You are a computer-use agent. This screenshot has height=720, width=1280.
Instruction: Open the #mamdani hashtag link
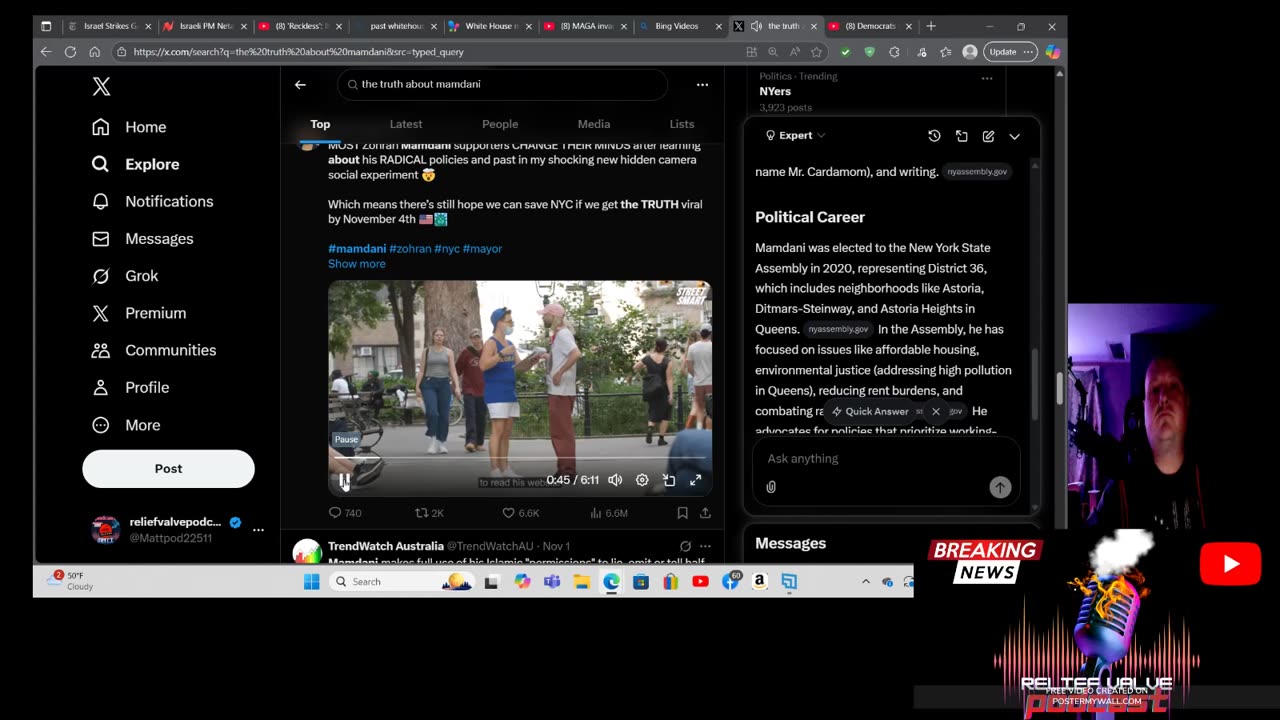click(357, 249)
